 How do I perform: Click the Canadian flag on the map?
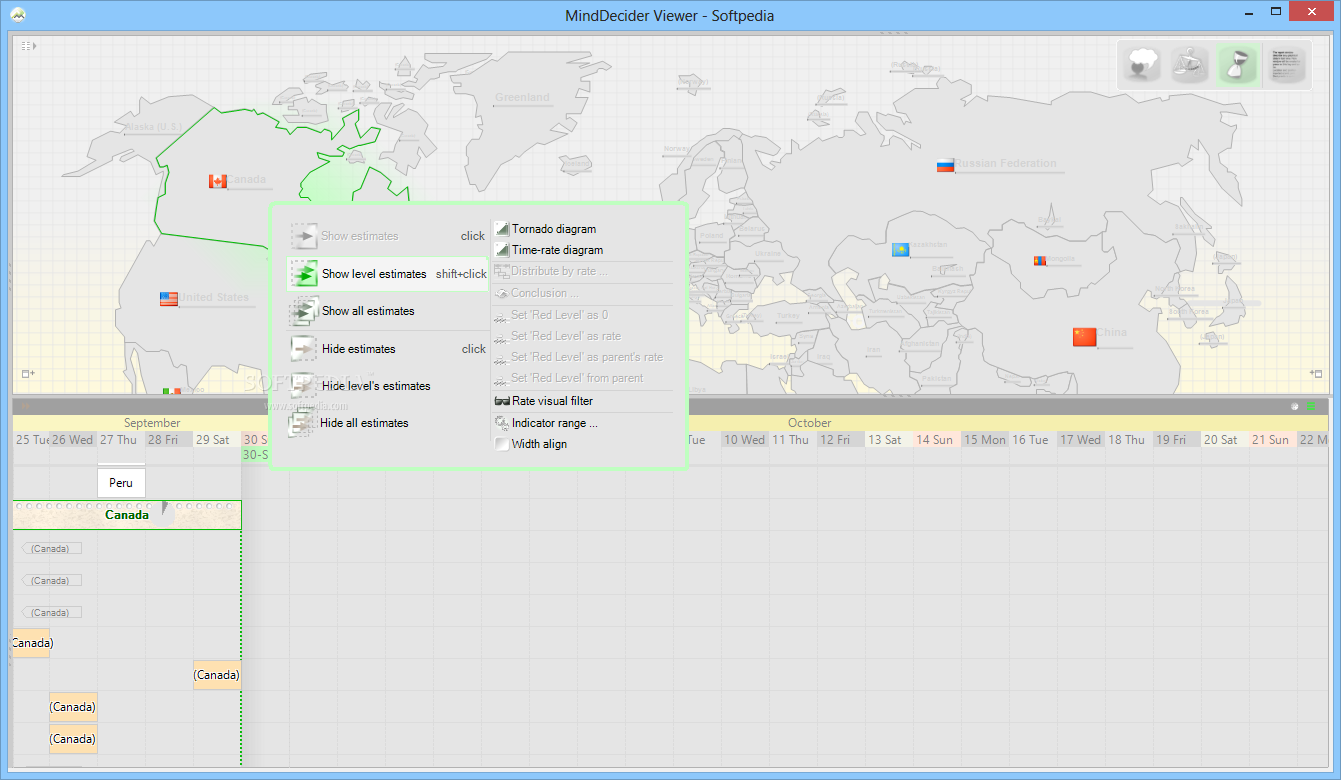218,181
